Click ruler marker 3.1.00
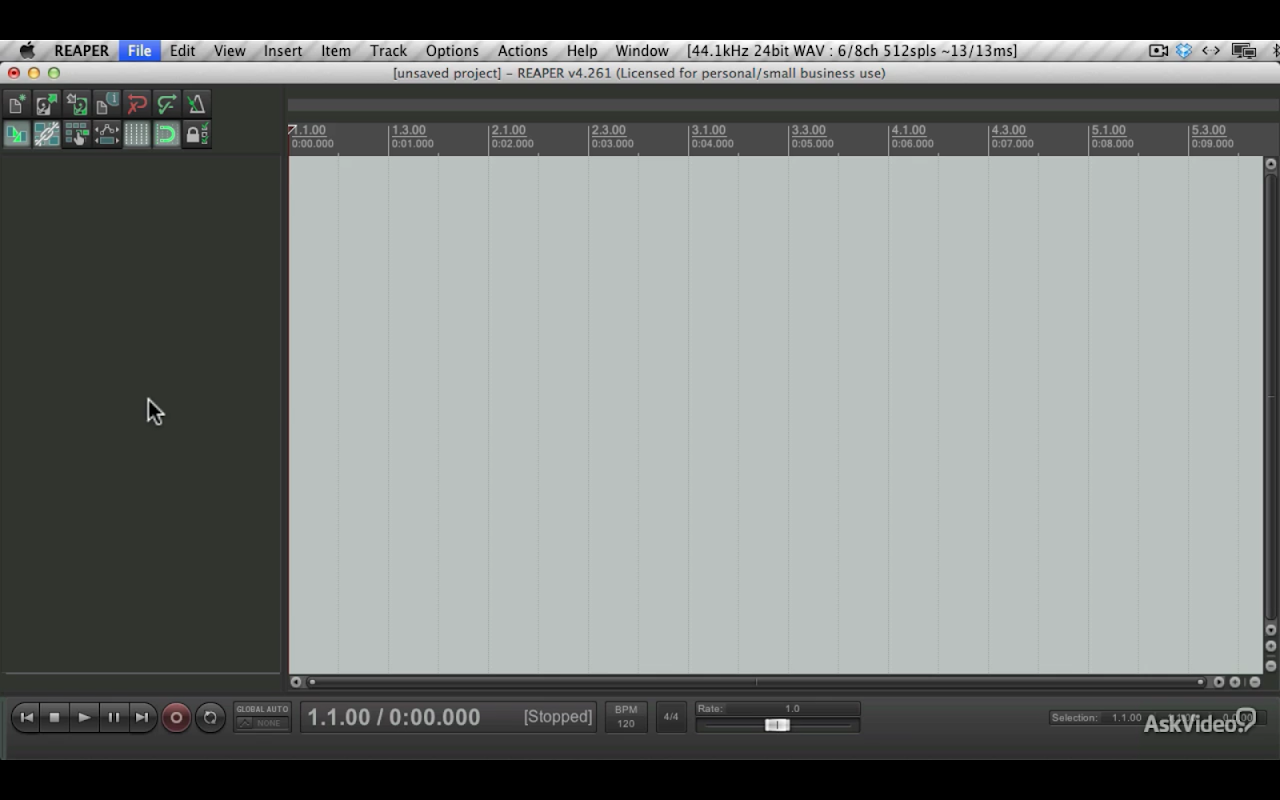This screenshot has width=1280, height=800. tap(709, 130)
